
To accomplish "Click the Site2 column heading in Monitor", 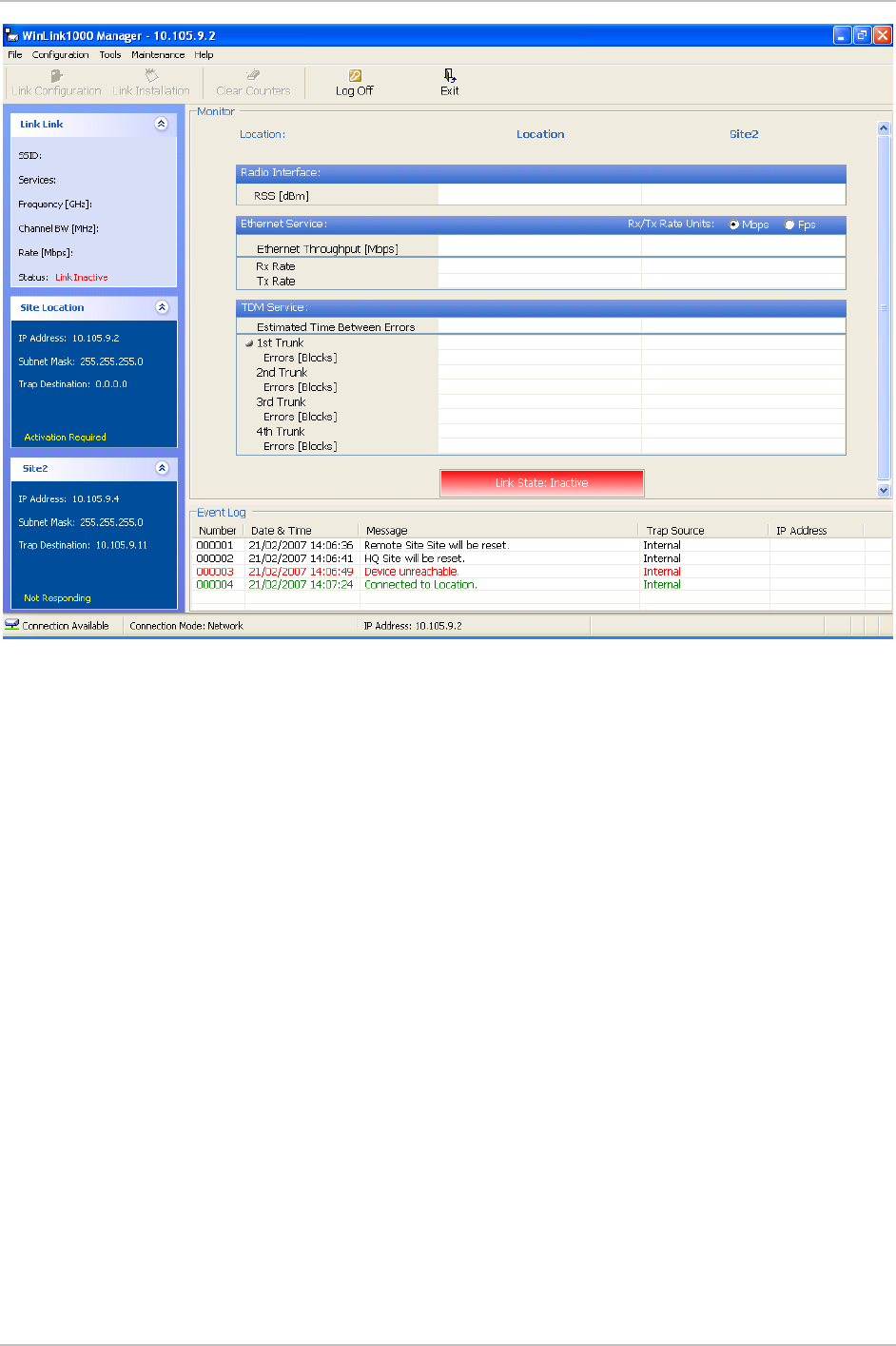I will [x=744, y=134].
